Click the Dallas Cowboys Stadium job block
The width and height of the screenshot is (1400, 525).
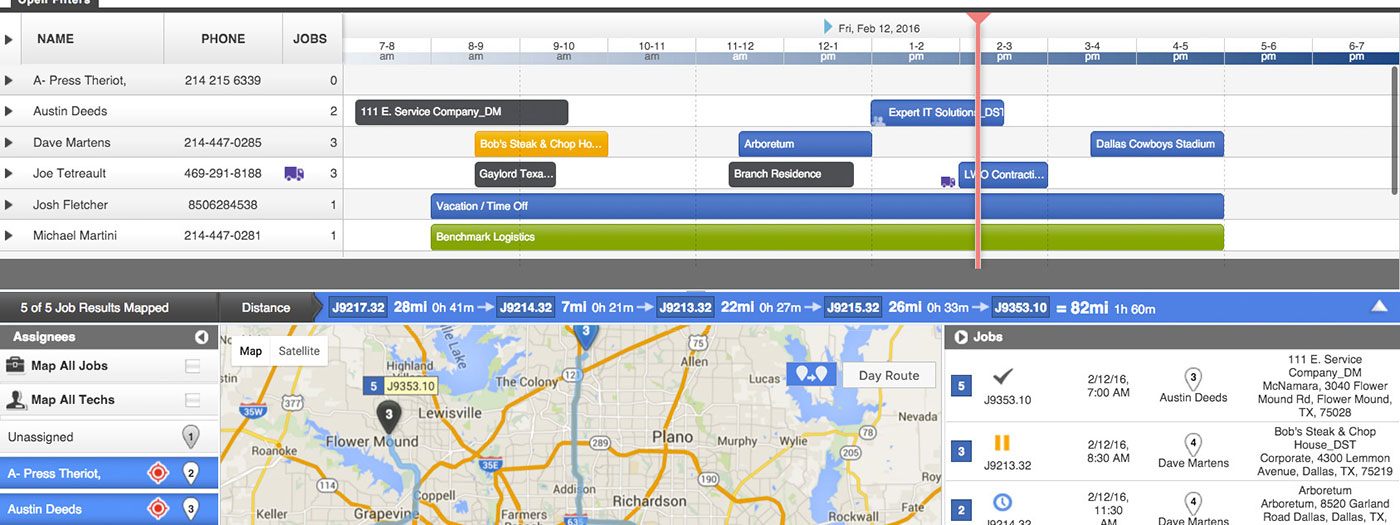click(x=1157, y=144)
